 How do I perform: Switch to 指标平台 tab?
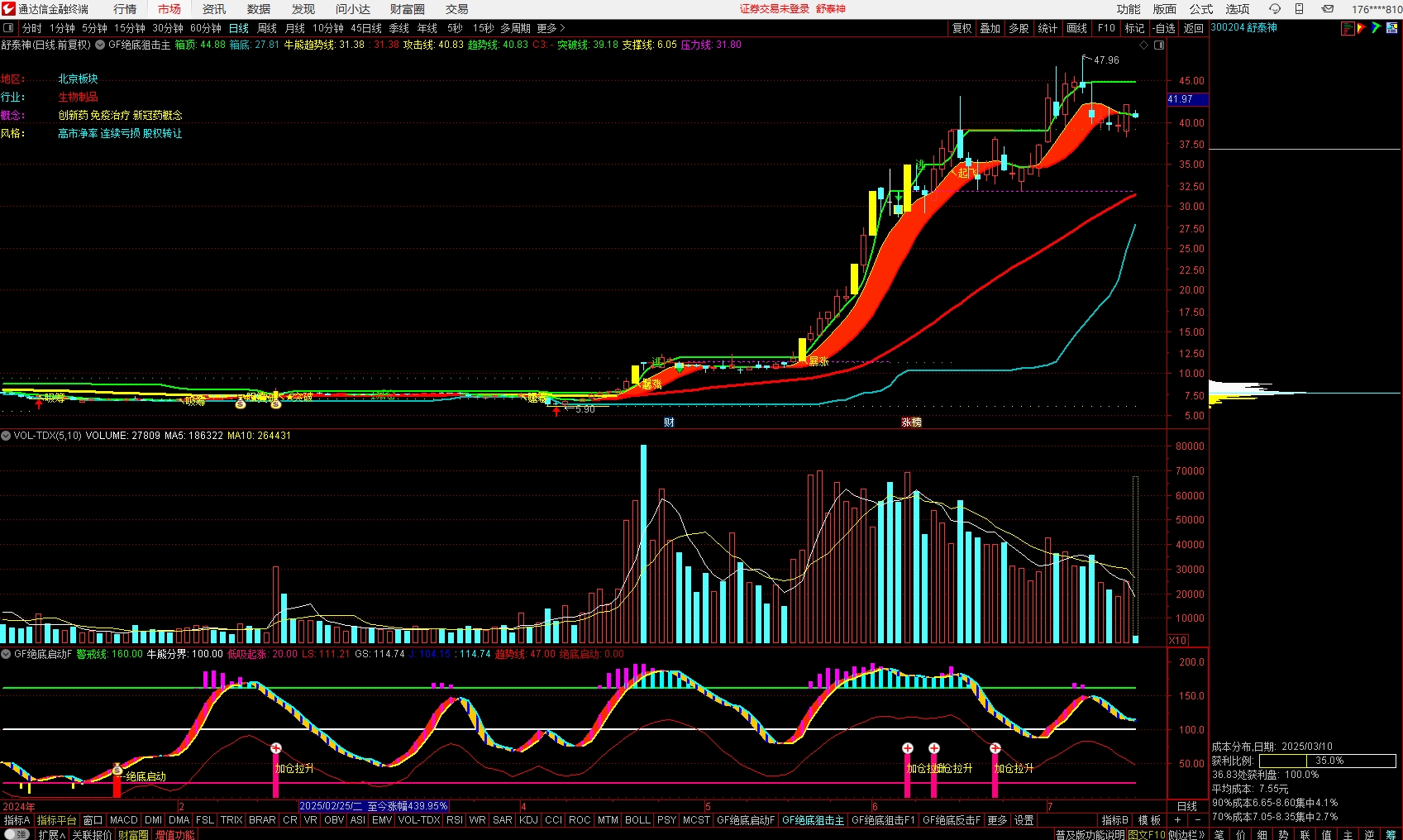pyautogui.click(x=56, y=820)
